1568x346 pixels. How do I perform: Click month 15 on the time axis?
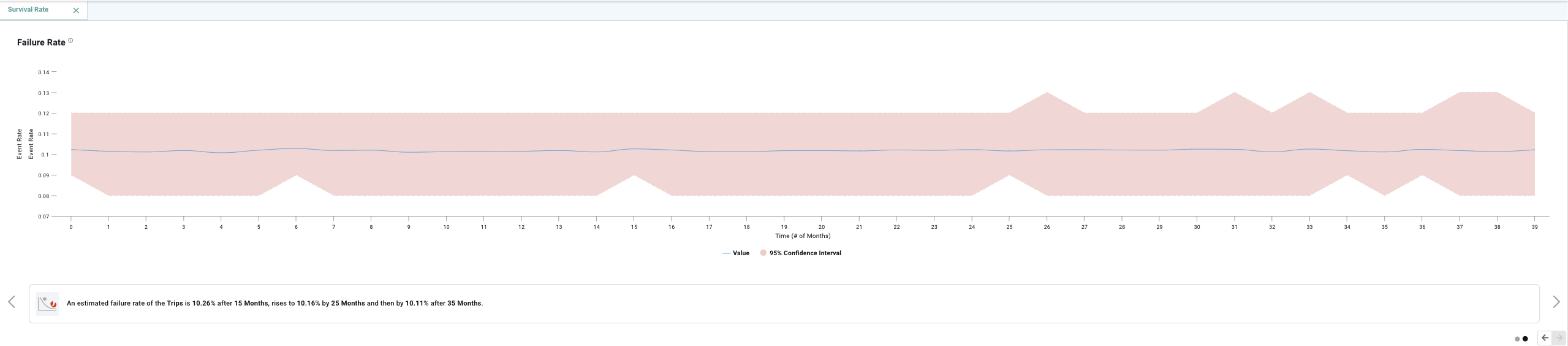(x=634, y=227)
